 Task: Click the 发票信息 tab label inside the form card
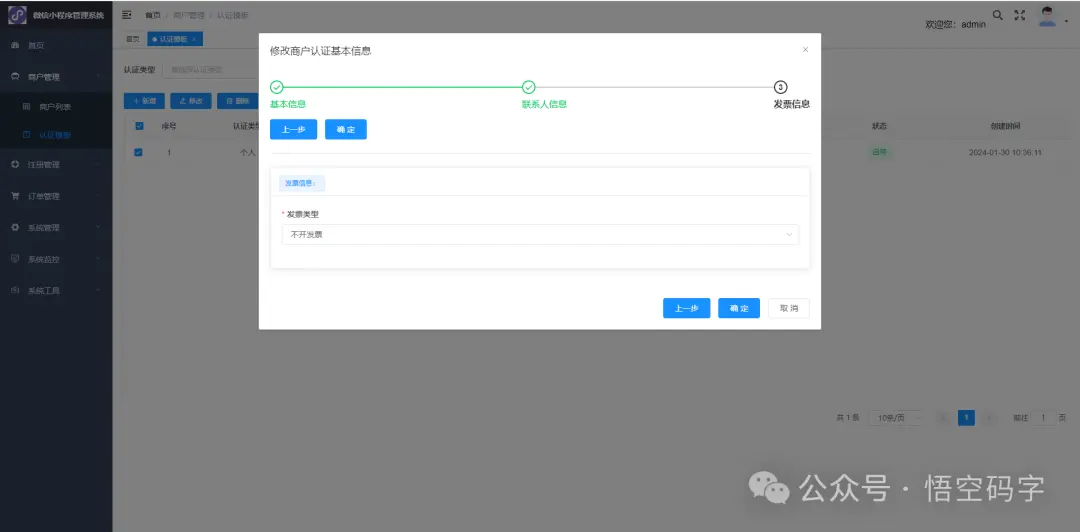pos(301,183)
